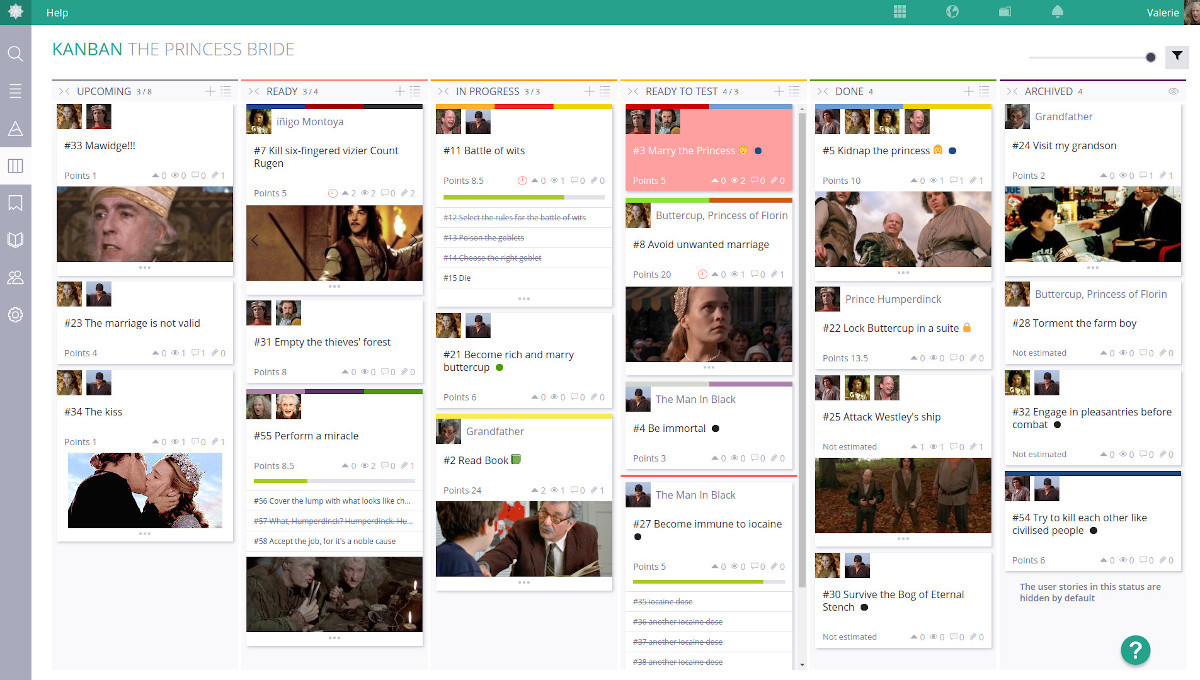Open the projects folder icon in top bar
Screen dimensions: 1200x680
(x=1005, y=12)
